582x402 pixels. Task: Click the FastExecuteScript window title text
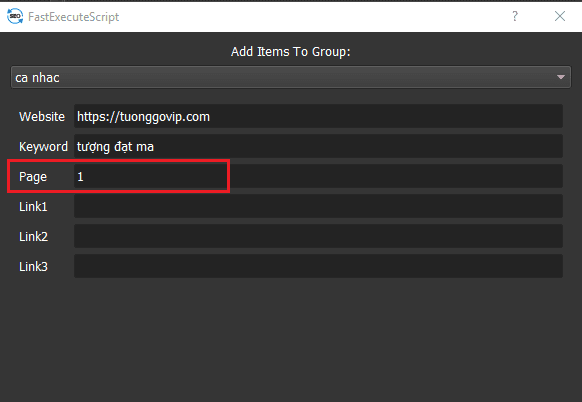[x=73, y=17]
